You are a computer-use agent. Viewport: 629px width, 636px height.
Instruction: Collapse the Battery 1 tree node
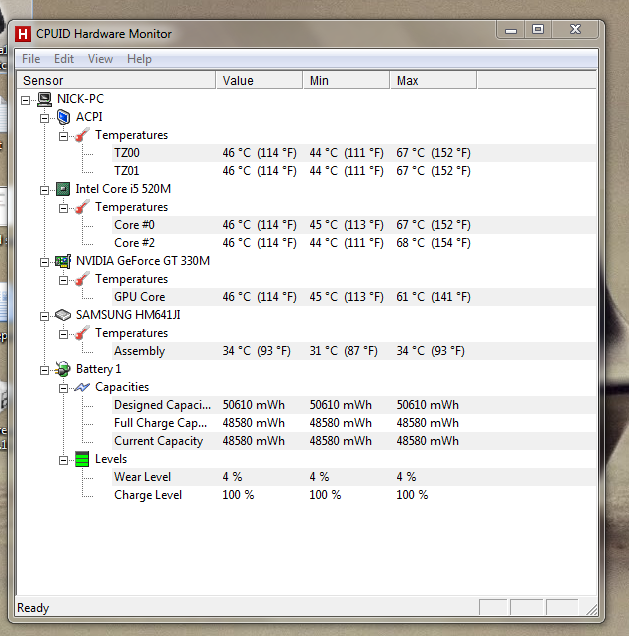coord(45,370)
